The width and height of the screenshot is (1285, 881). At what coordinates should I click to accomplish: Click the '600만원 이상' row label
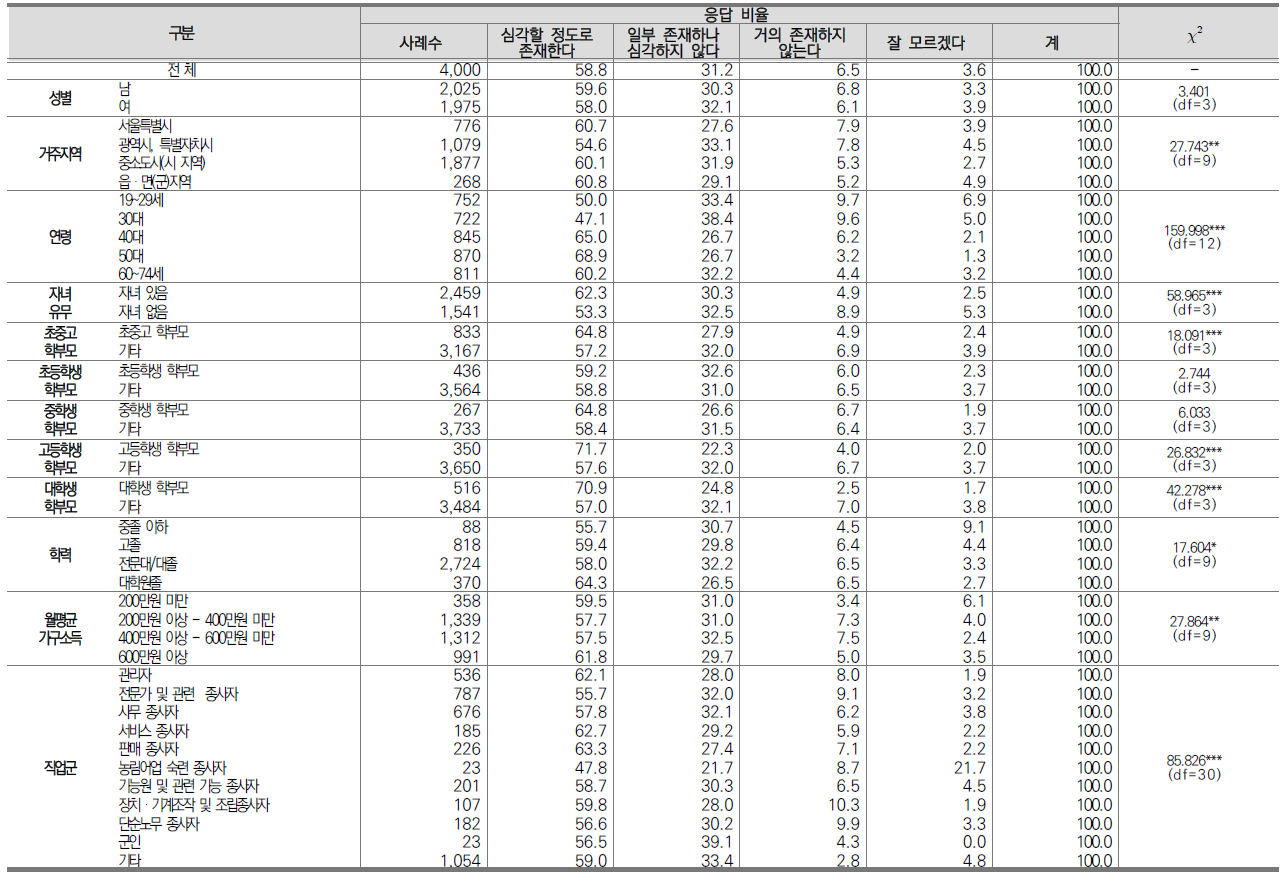click(x=153, y=657)
